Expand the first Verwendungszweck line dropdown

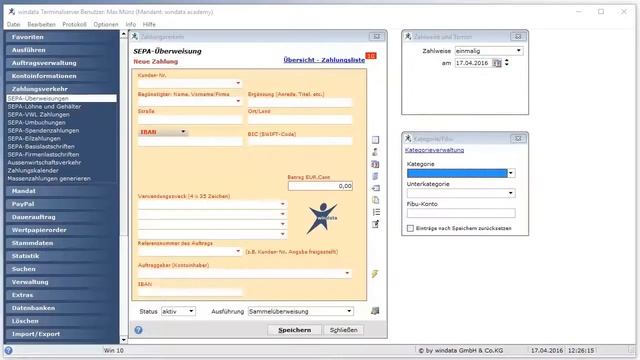(282, 204)
